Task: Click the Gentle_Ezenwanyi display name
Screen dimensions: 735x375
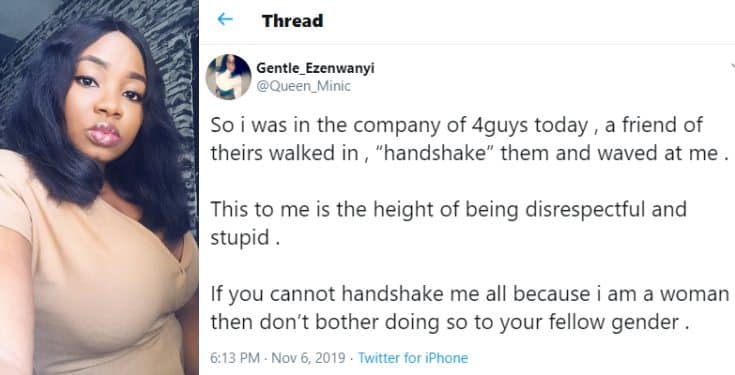Action: pyautogui.click(x=315, y=68)
